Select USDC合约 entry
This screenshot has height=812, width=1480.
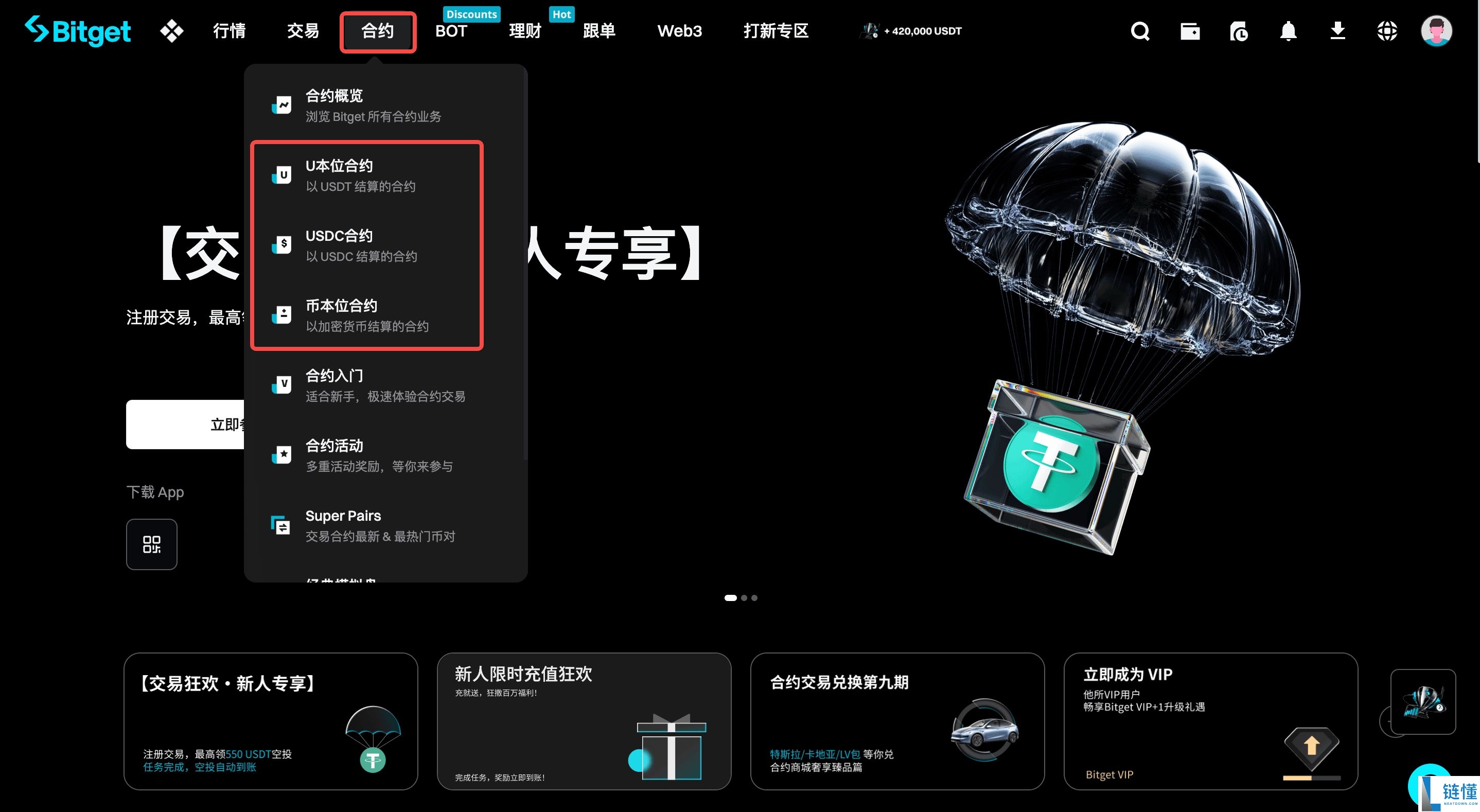385,245
